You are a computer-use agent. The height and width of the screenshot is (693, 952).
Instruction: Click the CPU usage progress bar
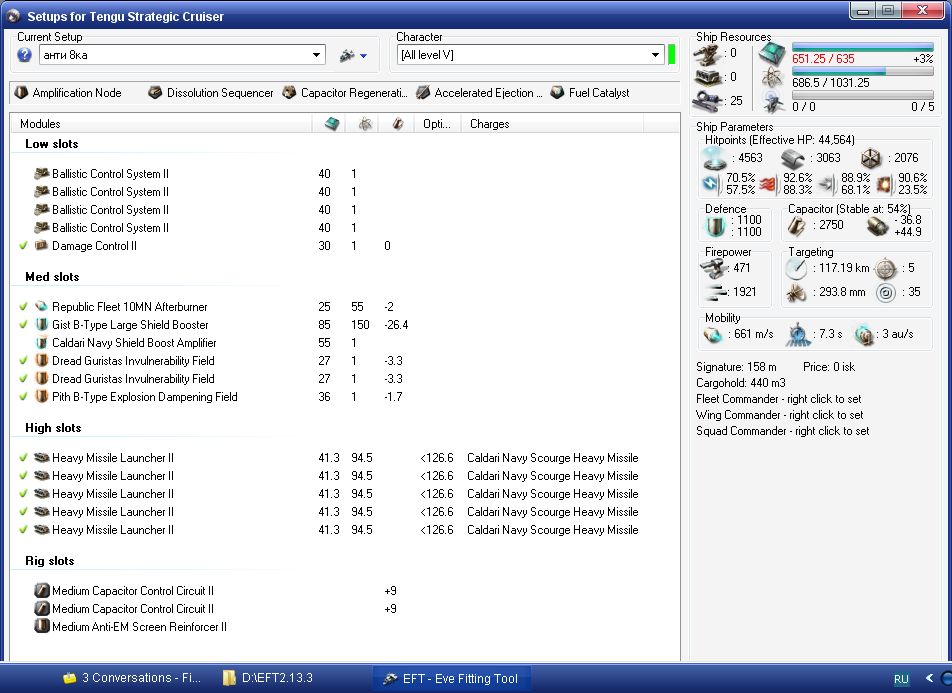tap(862, 47)
